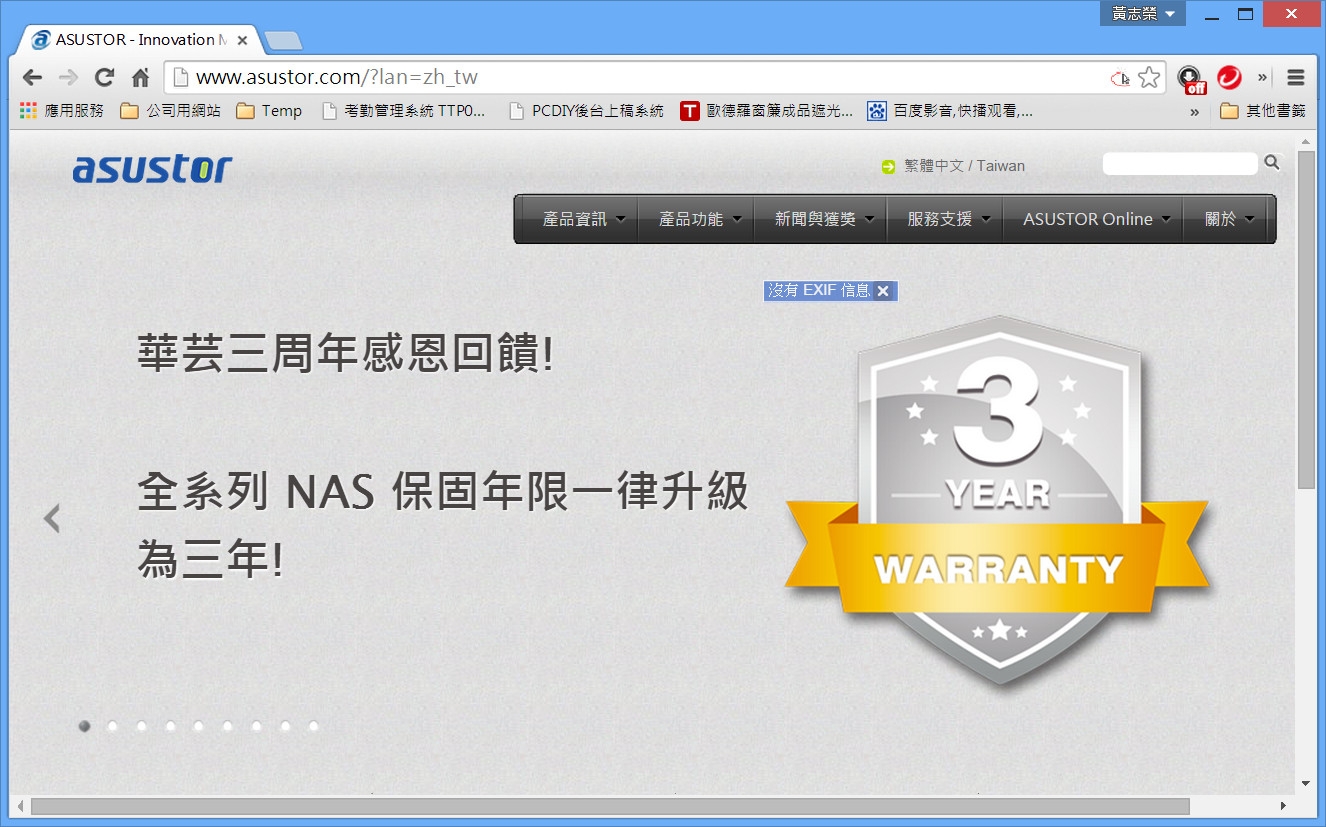The image size is (1326, 827).
Task: Open the 黃志榮 user profile dropdown
Action: coord(1143,13)
